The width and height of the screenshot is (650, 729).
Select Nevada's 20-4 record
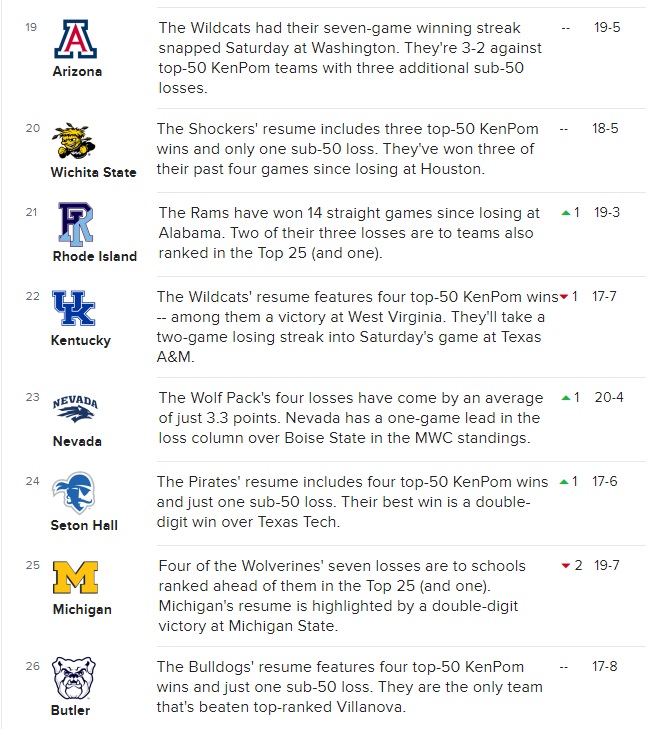tap(609, 398)
